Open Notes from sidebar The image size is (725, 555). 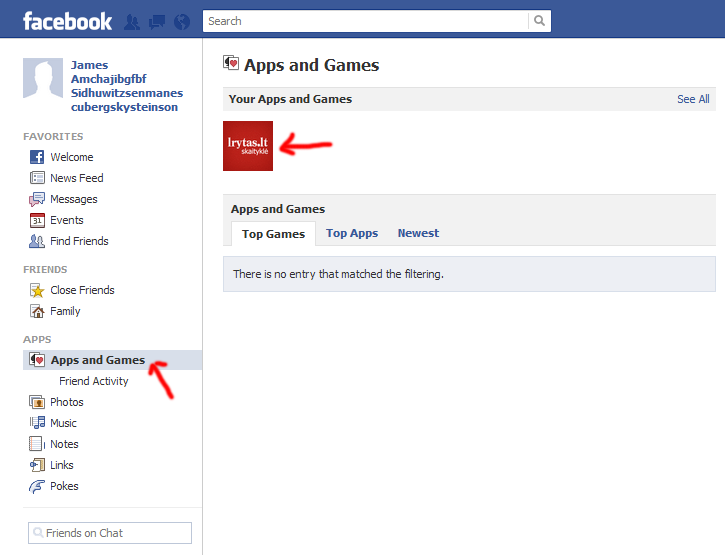(64, 444)
